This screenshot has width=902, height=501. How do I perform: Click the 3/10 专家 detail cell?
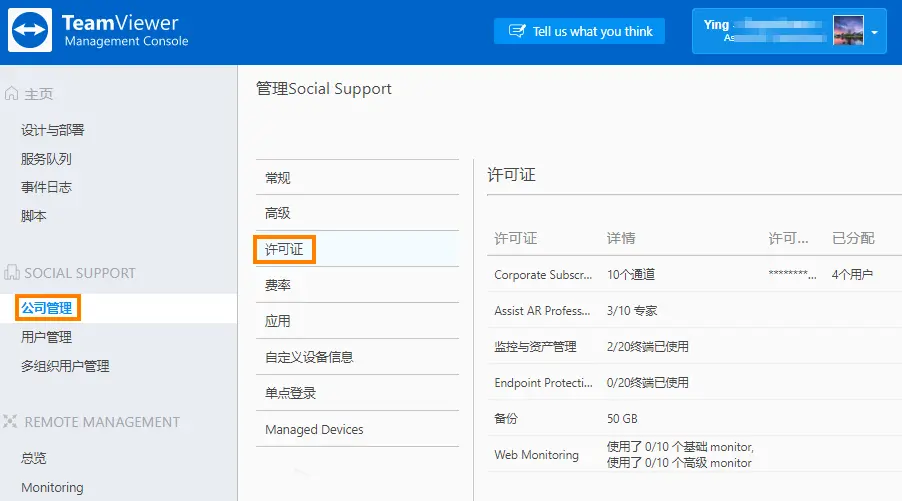632,311
